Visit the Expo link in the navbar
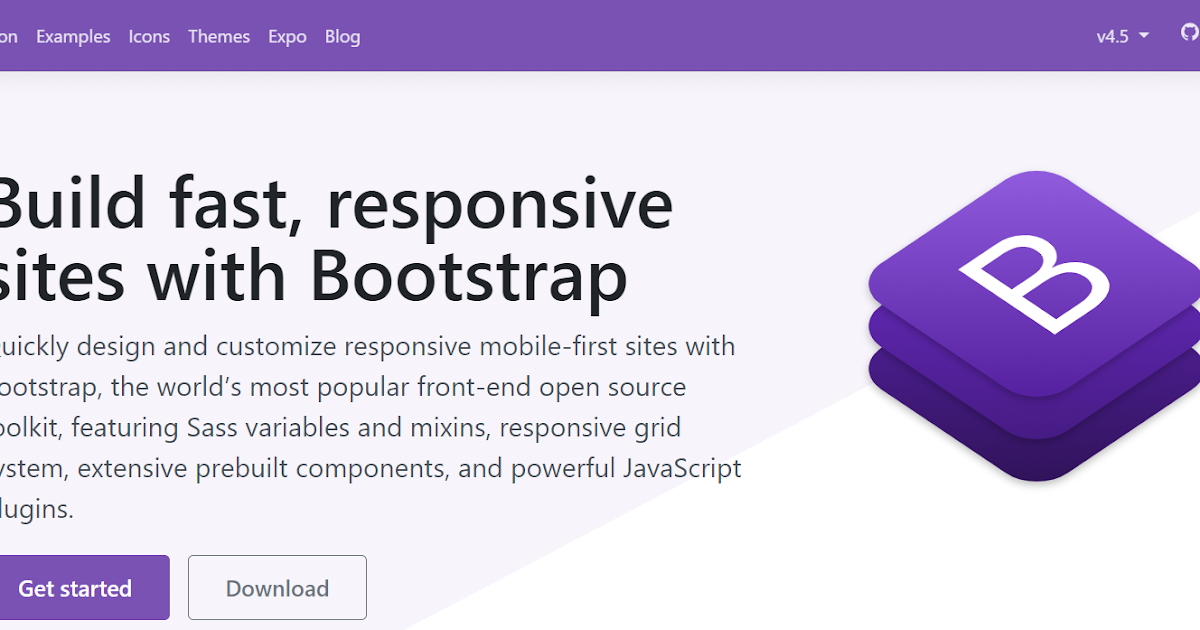Screen dimensions: 1200x630 click(x=287, y=36)
